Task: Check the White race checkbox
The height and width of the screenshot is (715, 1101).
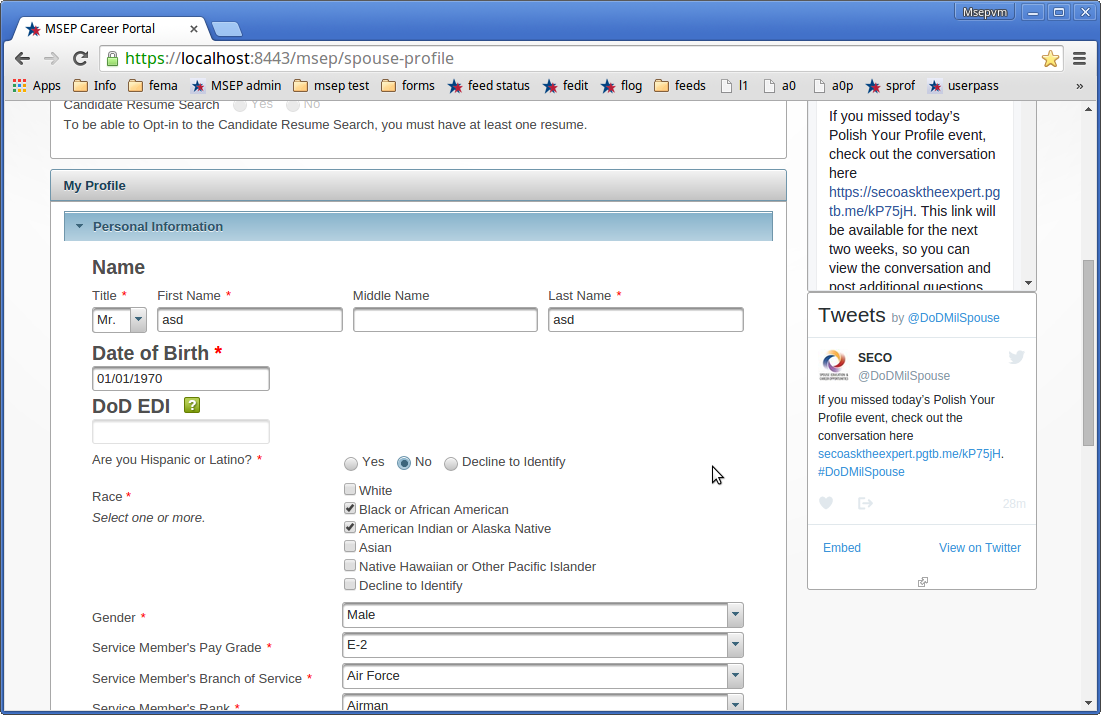Action: 350,489
